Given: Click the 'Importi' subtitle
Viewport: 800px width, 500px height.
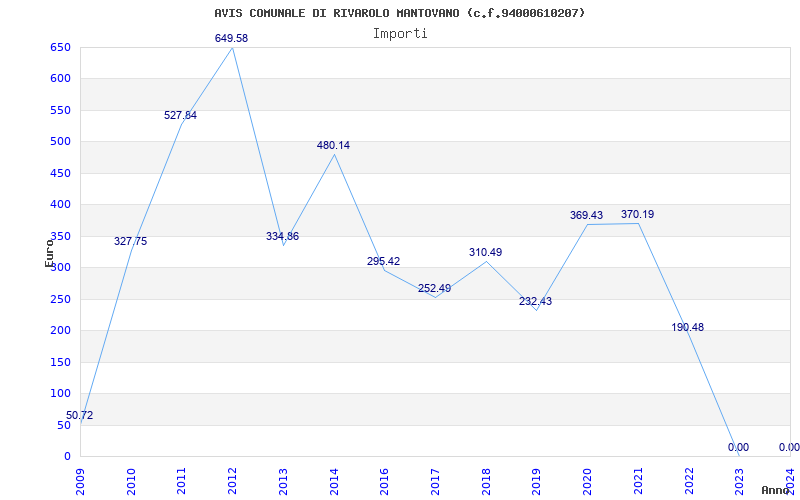Looking at the screenshot, I should point(400,34).
